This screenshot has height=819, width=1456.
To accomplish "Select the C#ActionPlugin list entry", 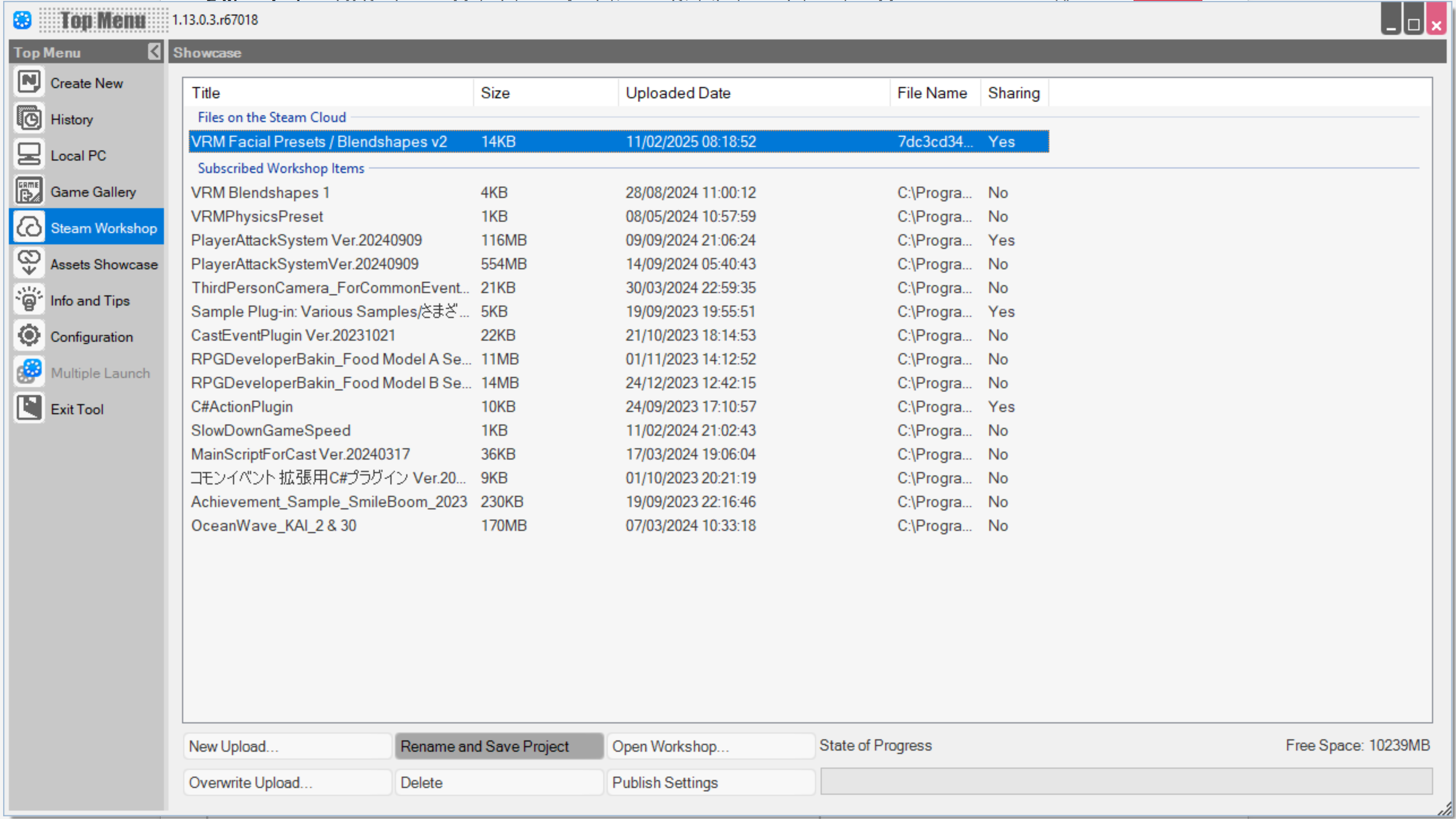I will click(x=242, y=406).
